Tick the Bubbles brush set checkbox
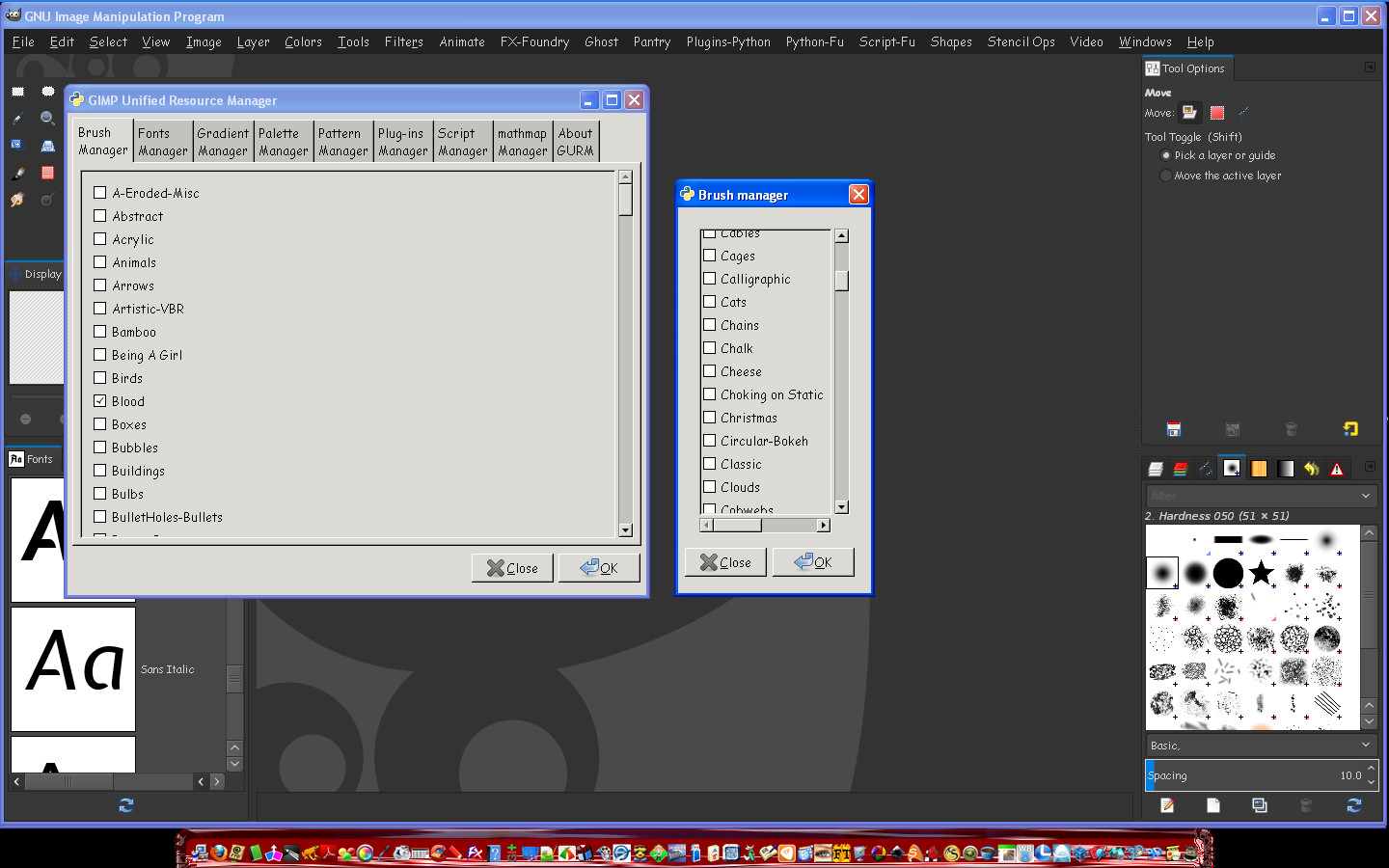 [x=99, y=448]
